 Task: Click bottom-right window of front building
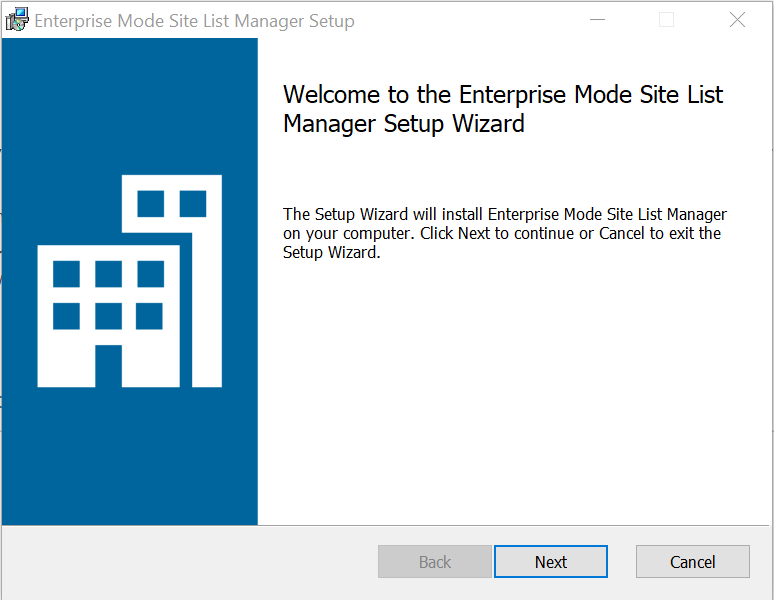click(x=150, y=316)
